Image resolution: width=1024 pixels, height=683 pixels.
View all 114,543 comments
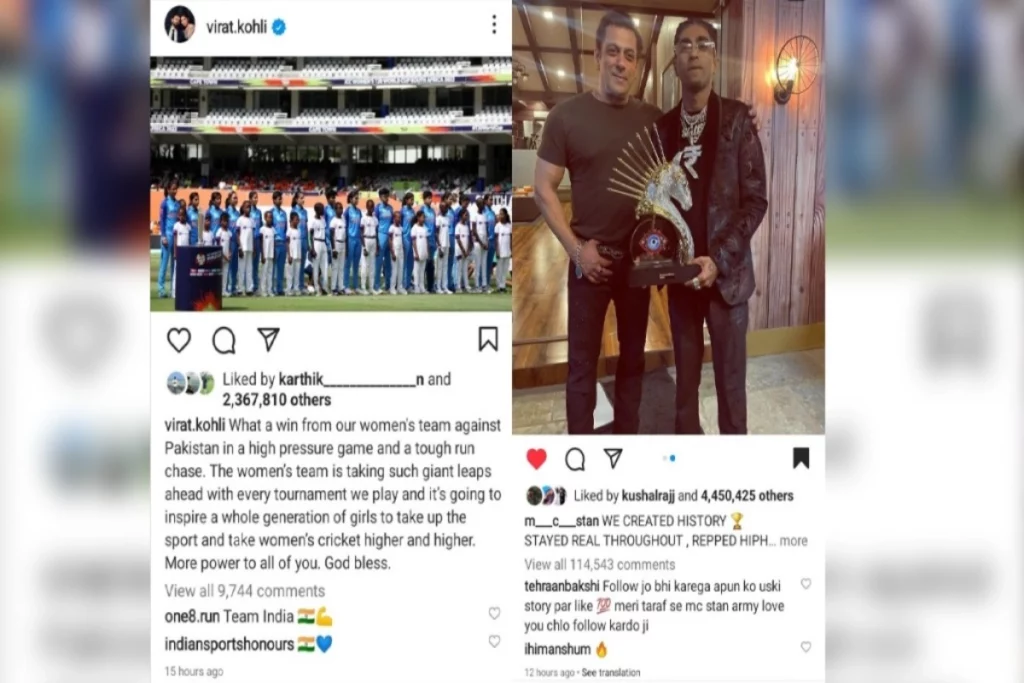tap(600, 564)
